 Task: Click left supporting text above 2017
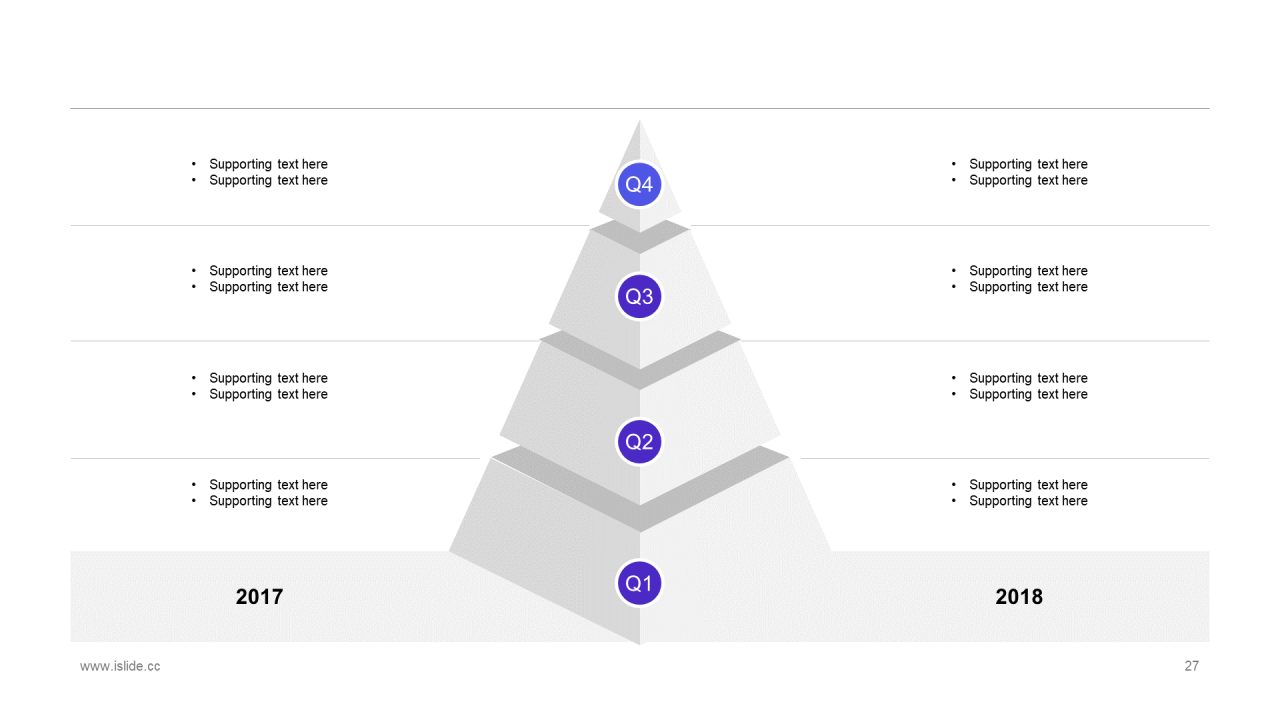click(259, 493)
